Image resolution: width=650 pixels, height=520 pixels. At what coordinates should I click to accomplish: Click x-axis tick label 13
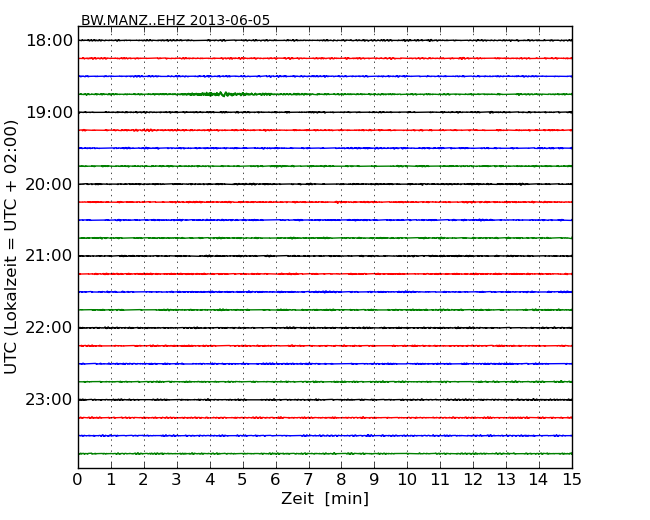(506, 480)
